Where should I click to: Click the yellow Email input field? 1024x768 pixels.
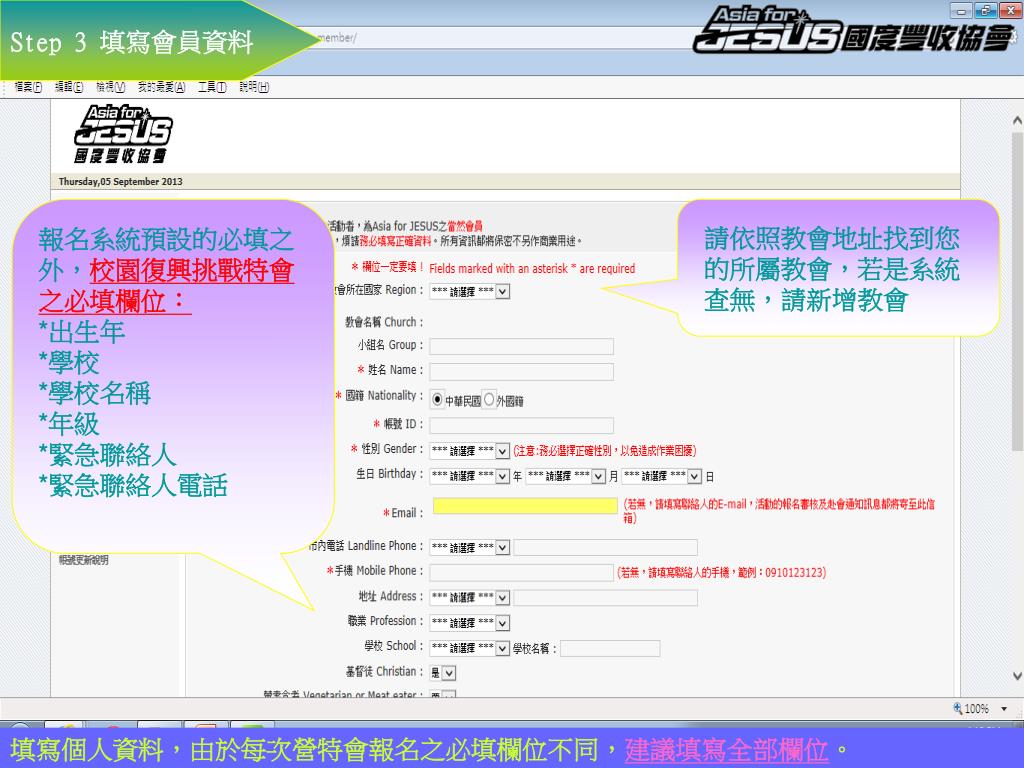point(525,505)
